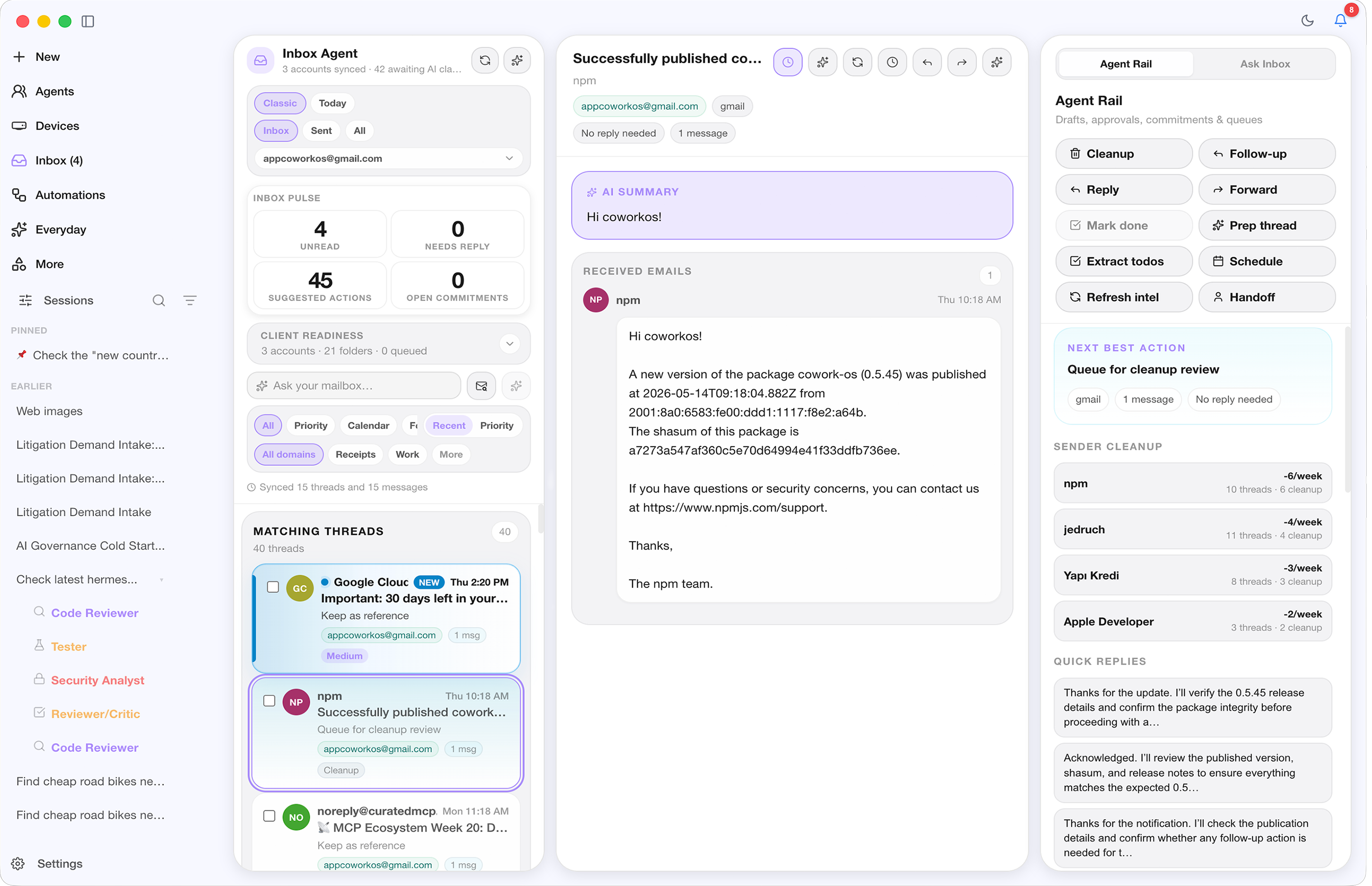1372x886 pixels.
Task: Click the thread list scrollbar
Action: 541,519
